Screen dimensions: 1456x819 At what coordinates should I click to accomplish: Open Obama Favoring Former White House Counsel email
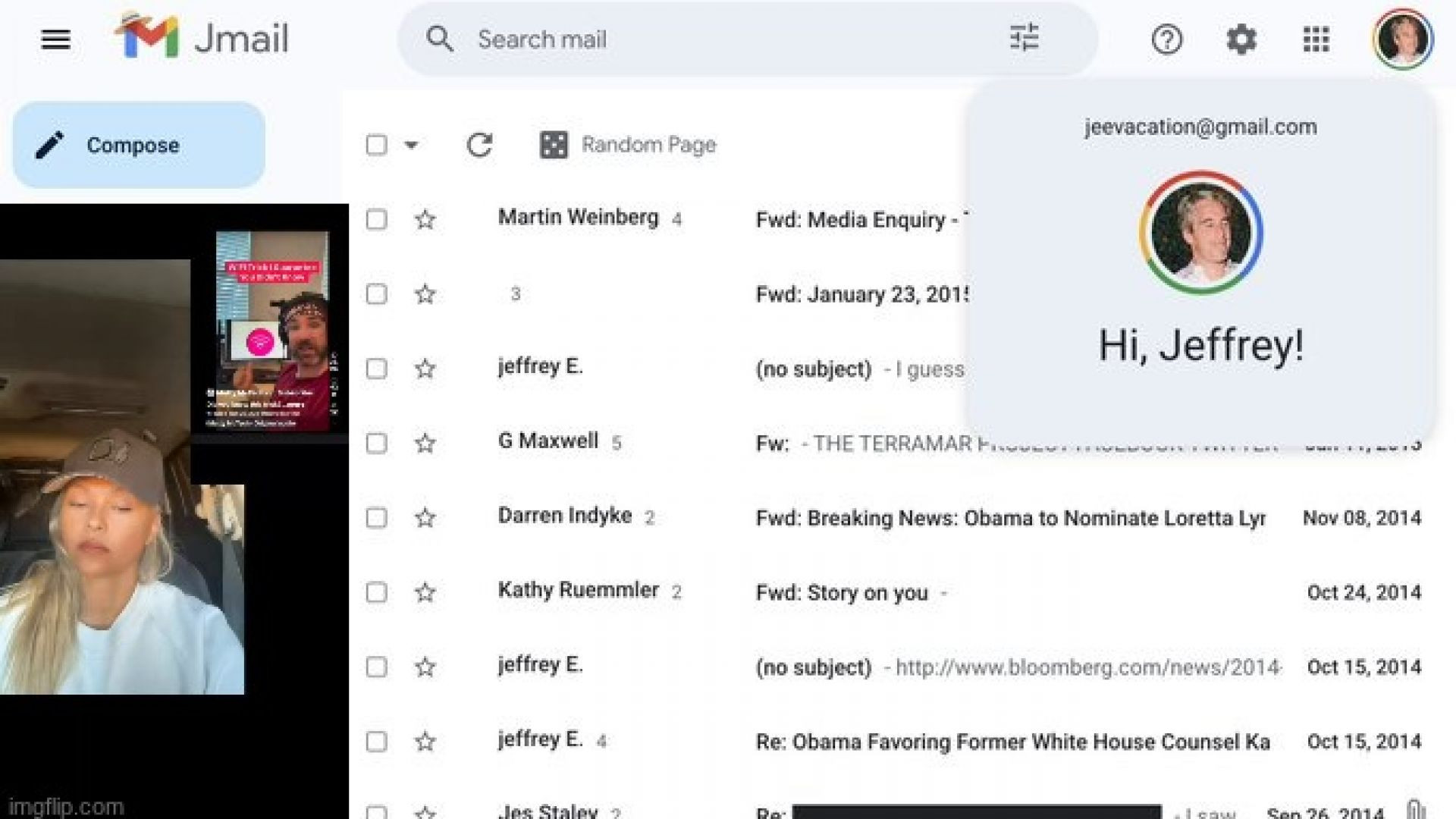pos(1012,742)
